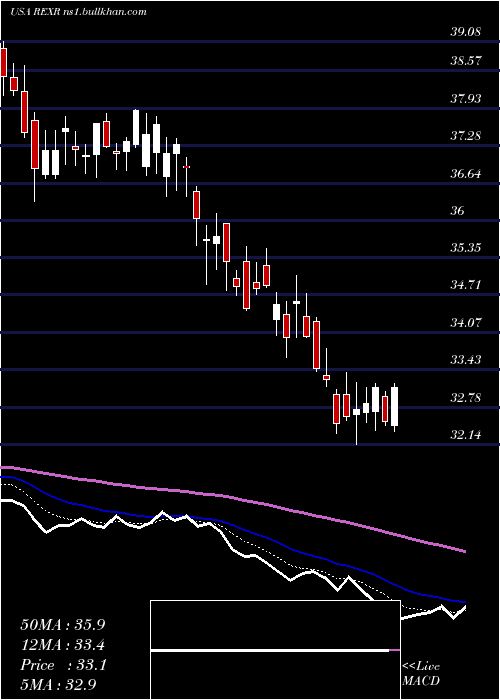This screenshot has height=700, width=500.
Task: Click the last white candlestick on the right
Action: coord(394,406)
